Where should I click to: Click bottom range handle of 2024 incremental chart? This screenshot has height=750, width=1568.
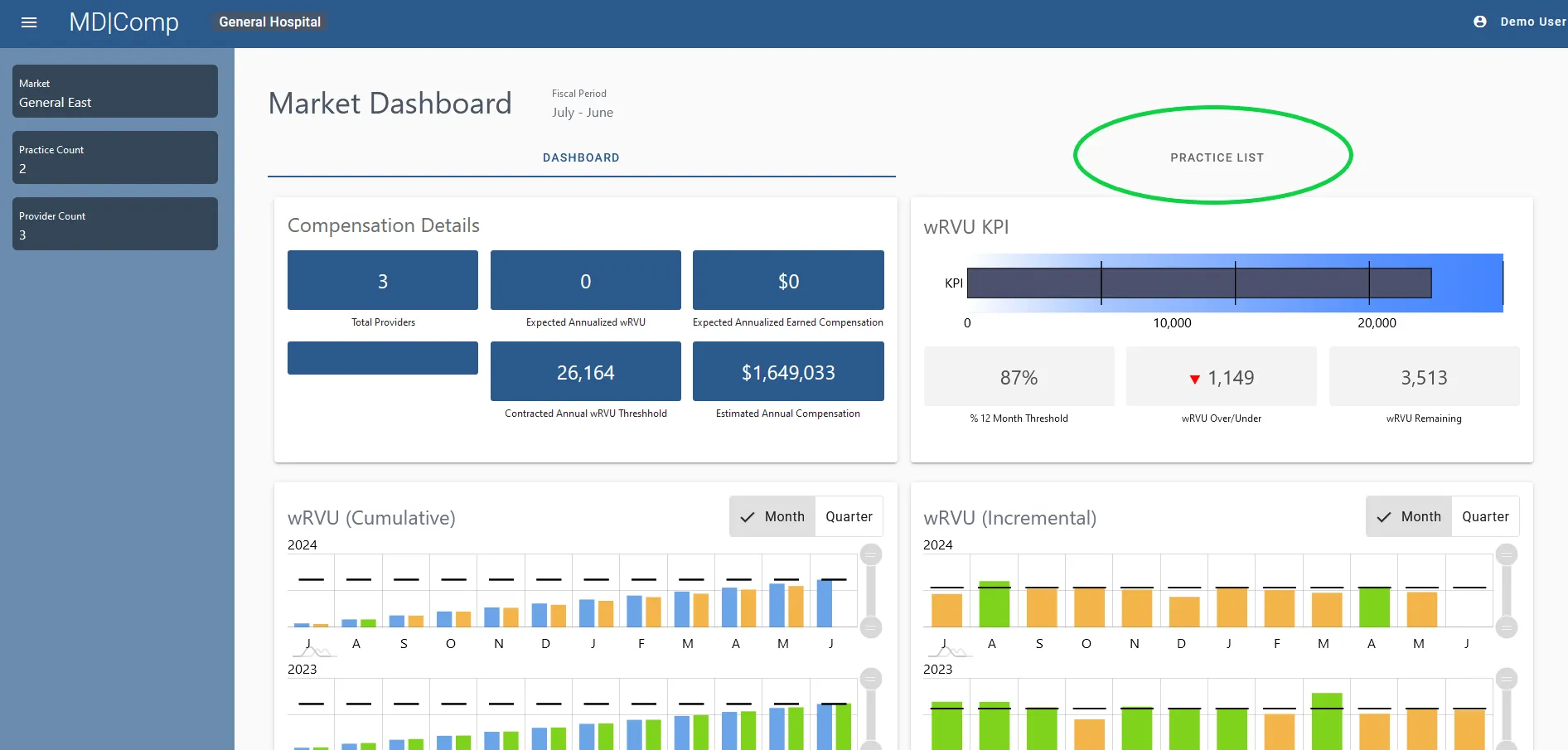(1507, 627)
